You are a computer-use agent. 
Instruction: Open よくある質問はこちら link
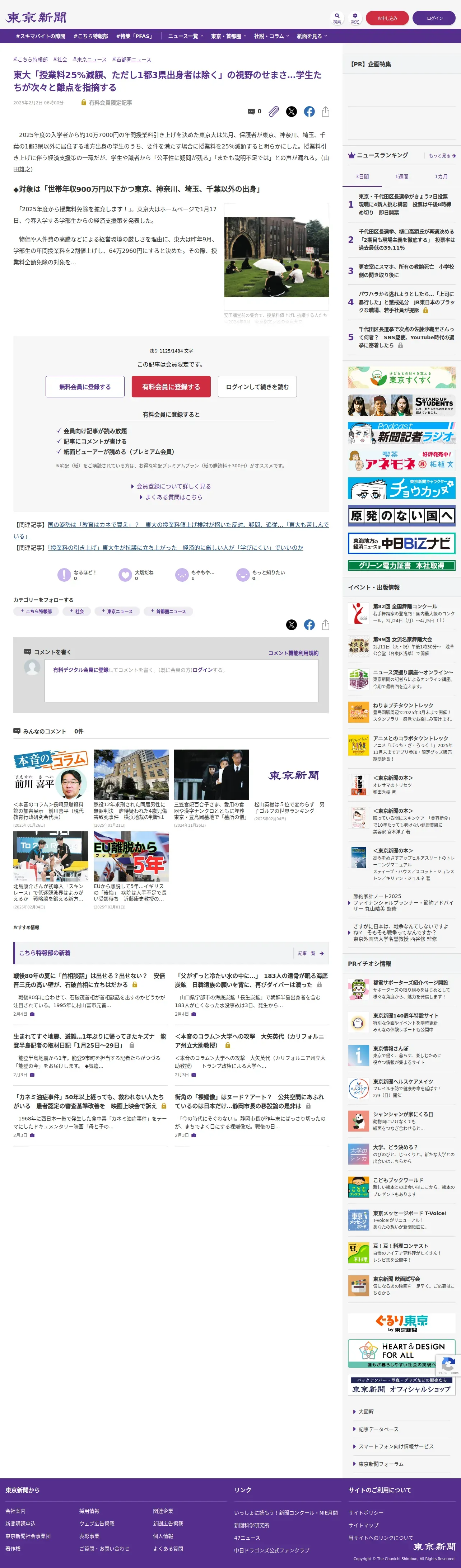click(171, 497)
